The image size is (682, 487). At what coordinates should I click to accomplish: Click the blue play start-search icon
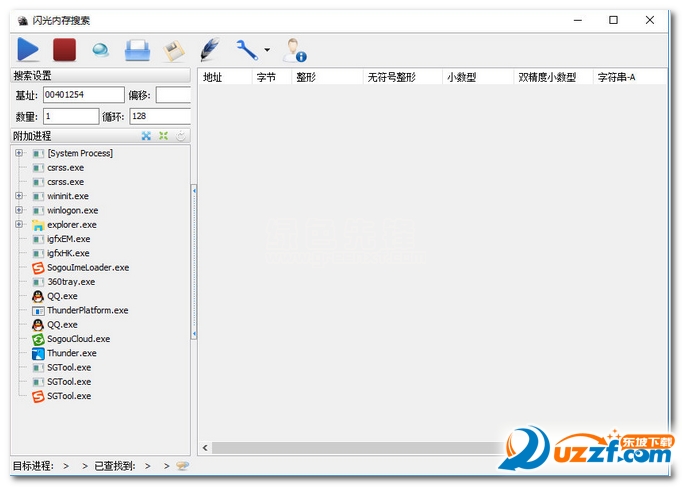[x=28, y=49]
